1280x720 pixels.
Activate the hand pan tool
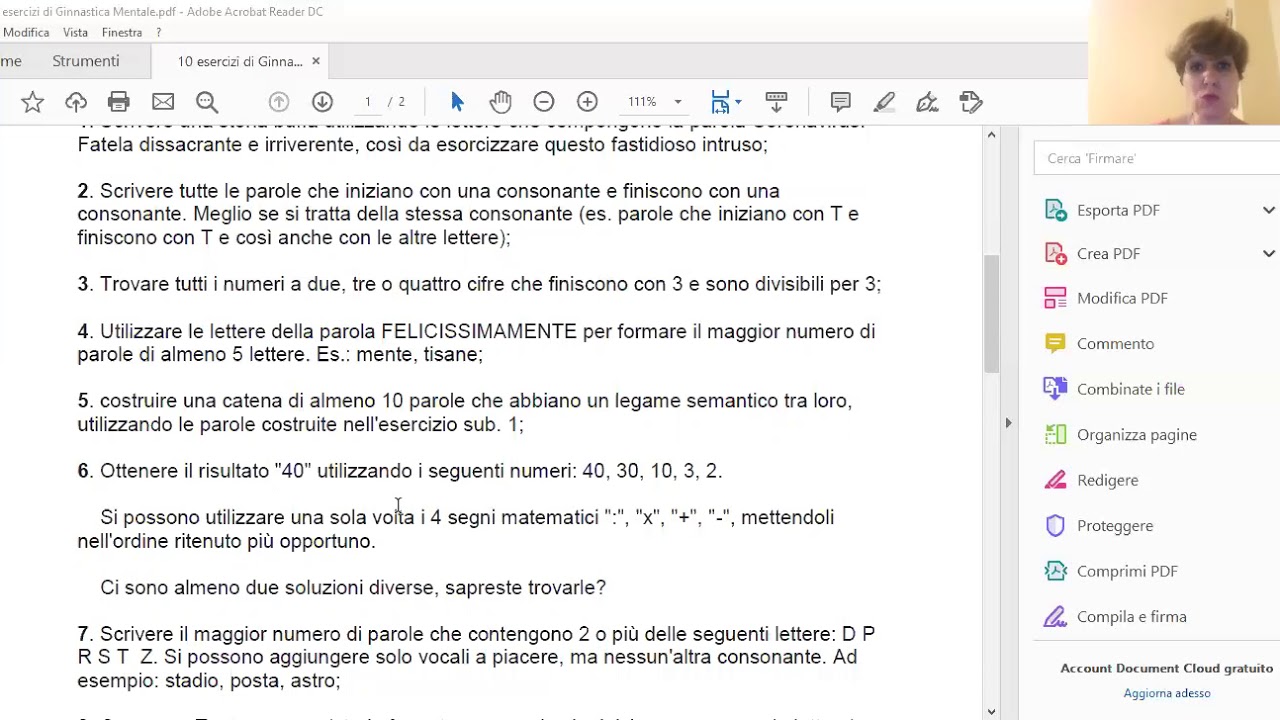pyautogui.click(x=501, y=102)
